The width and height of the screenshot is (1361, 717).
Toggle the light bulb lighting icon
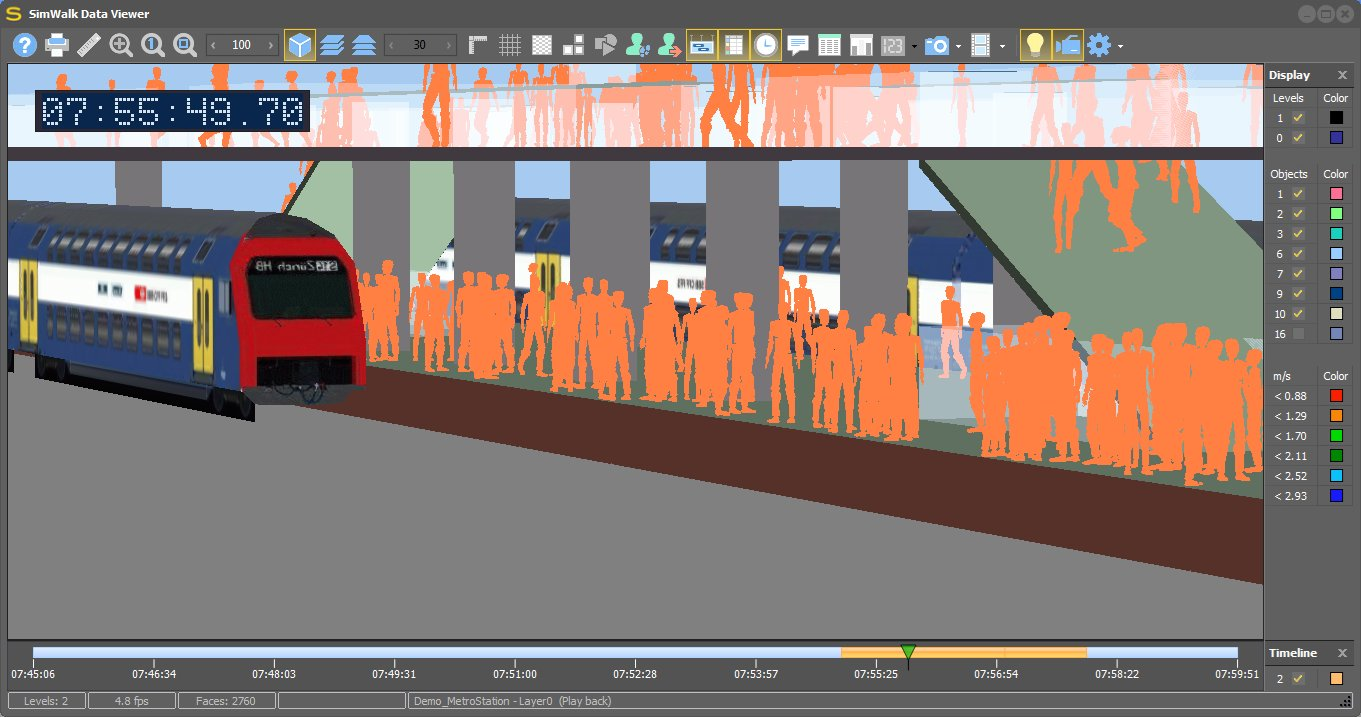click(1035, 45)
